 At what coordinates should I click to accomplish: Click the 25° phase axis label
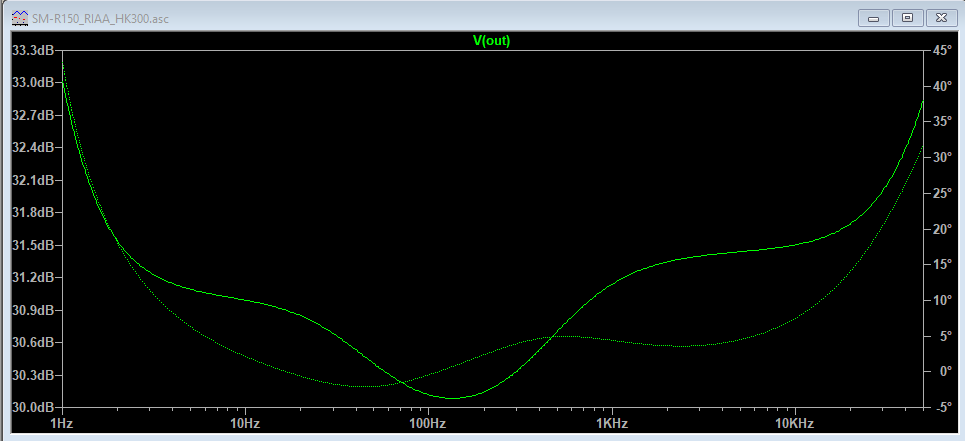pos(942,194)
